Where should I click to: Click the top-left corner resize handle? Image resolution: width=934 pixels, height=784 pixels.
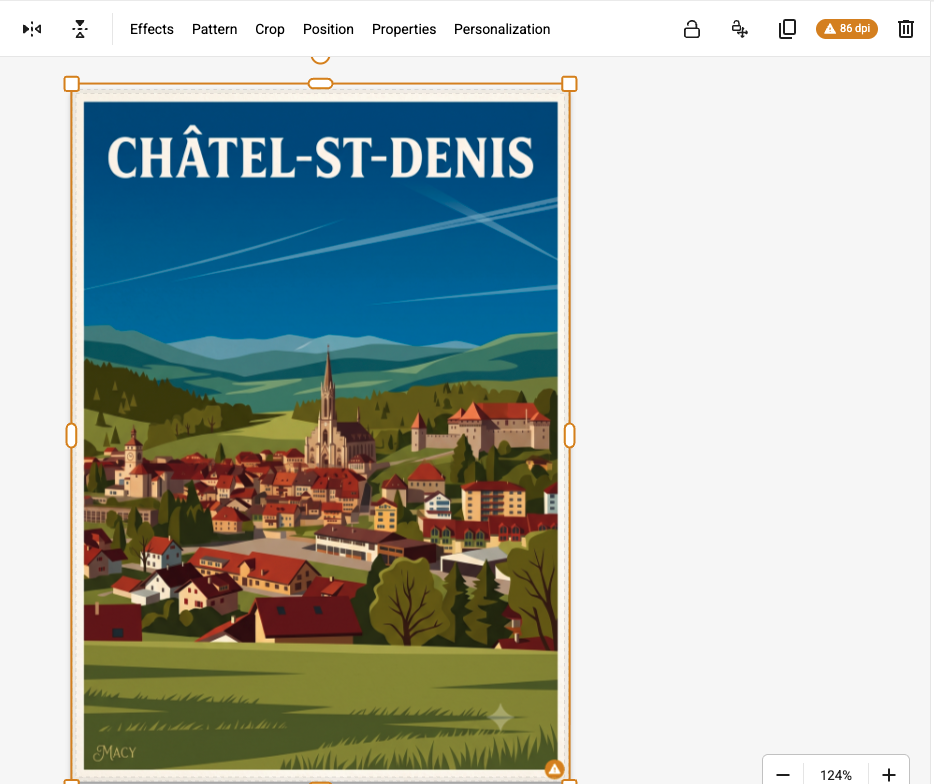point(71,84)
